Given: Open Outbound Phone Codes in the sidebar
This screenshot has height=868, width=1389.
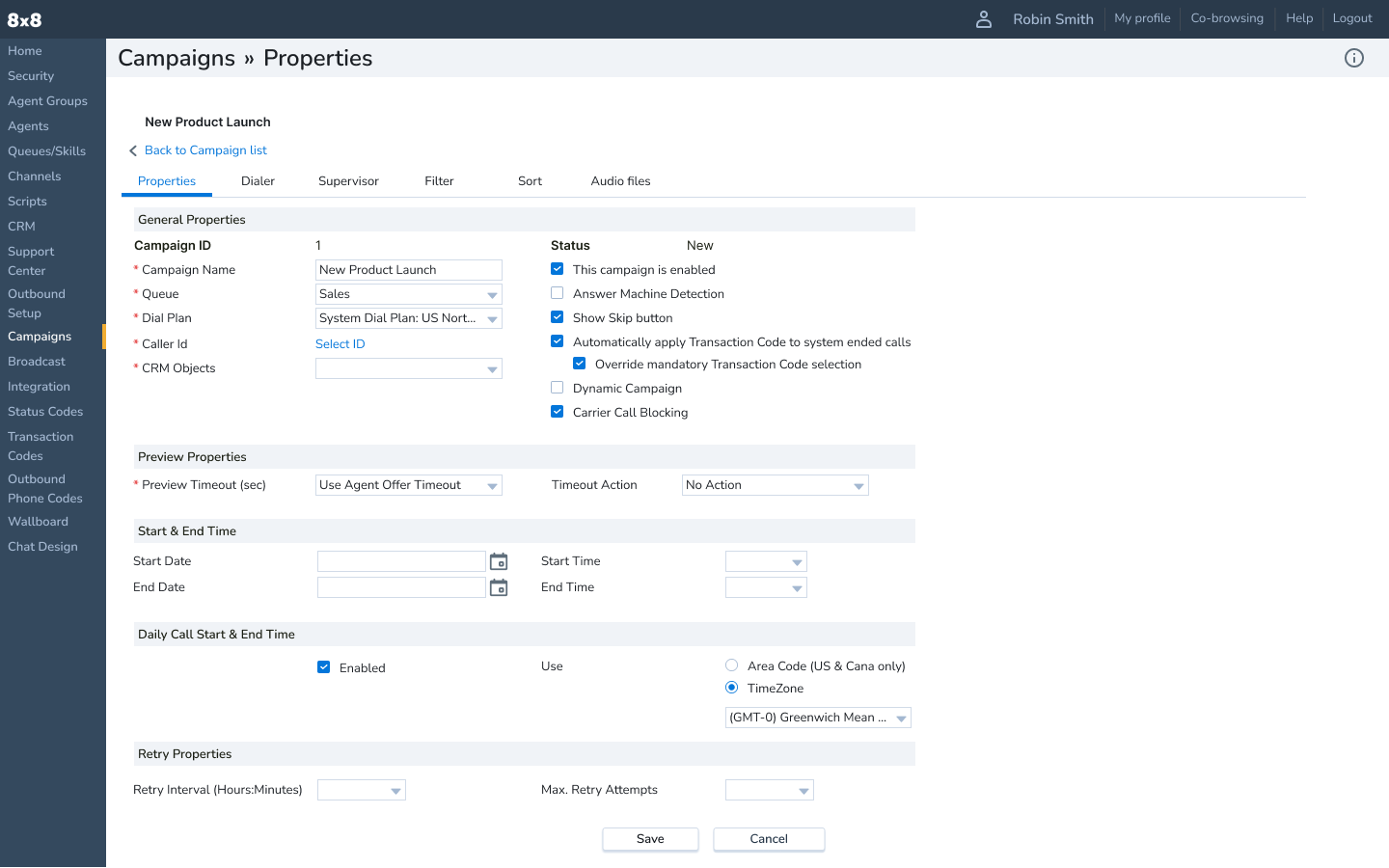Looking at the screenshot, I should [45, 489].
